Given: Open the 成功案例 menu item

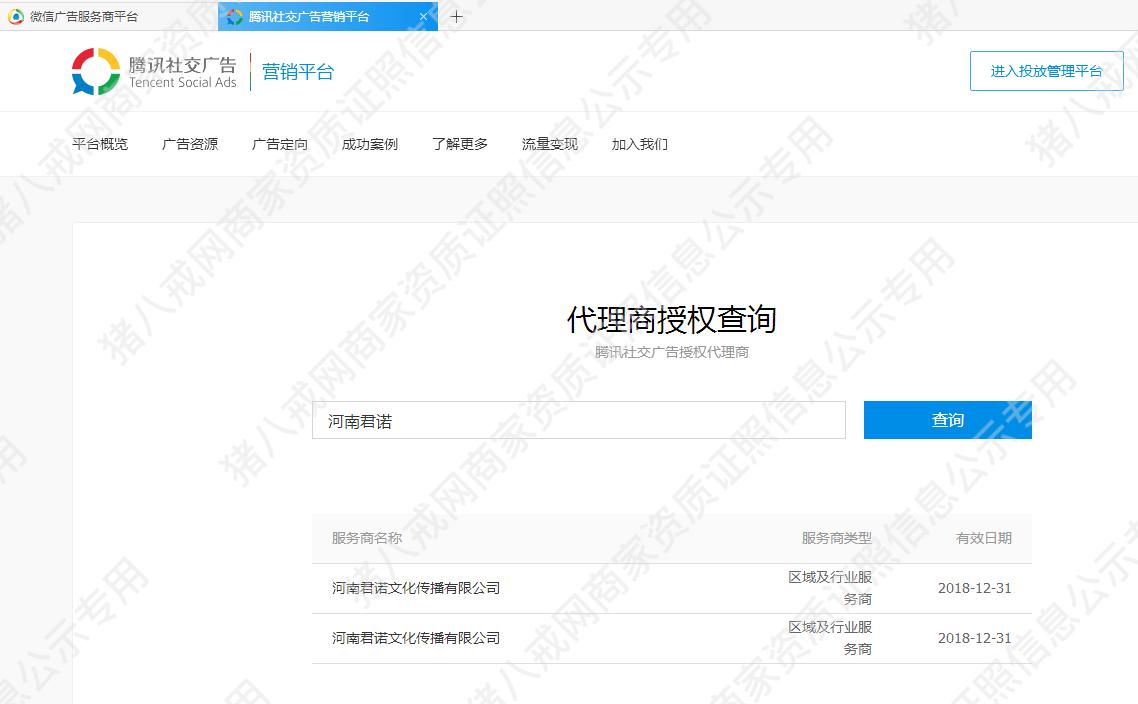Looking at the screenshot, I should click(370, 144).
